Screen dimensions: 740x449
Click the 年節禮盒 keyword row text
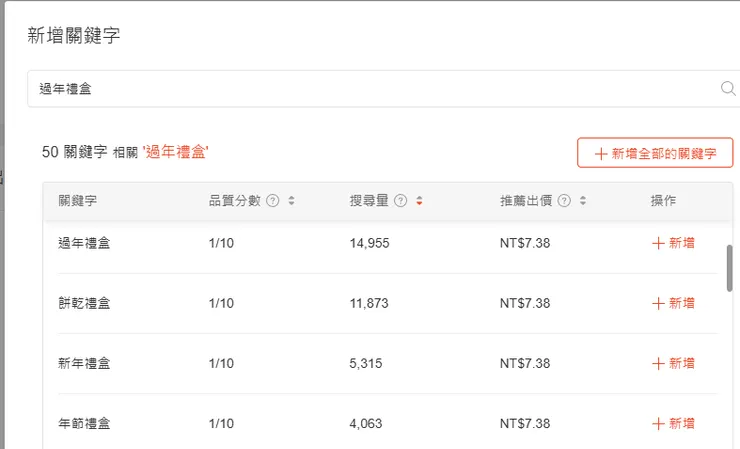coord(84,423)
